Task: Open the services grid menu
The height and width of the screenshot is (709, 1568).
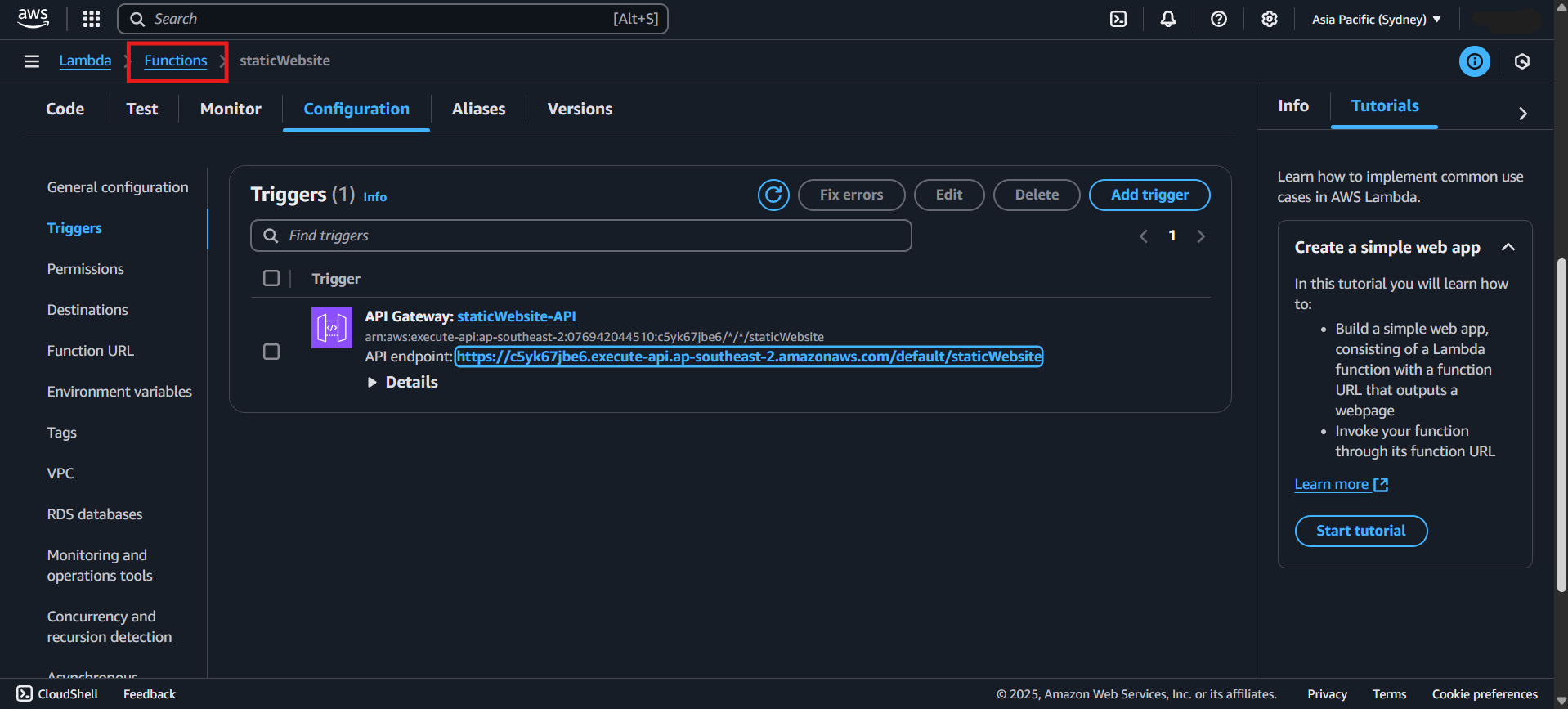Action: [x=92, y=19]
